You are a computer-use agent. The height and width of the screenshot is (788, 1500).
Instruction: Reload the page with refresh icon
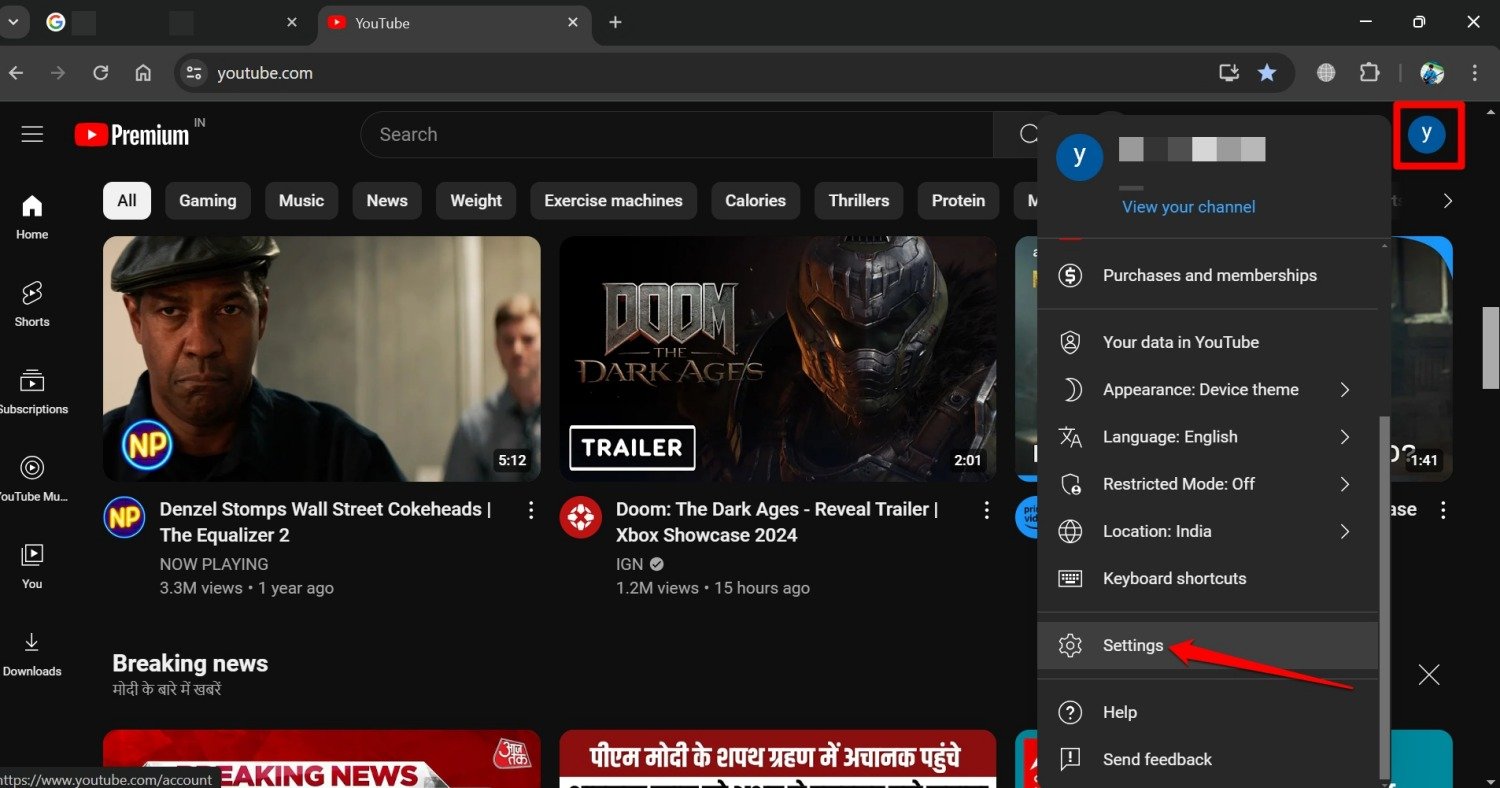click(100, 73)
